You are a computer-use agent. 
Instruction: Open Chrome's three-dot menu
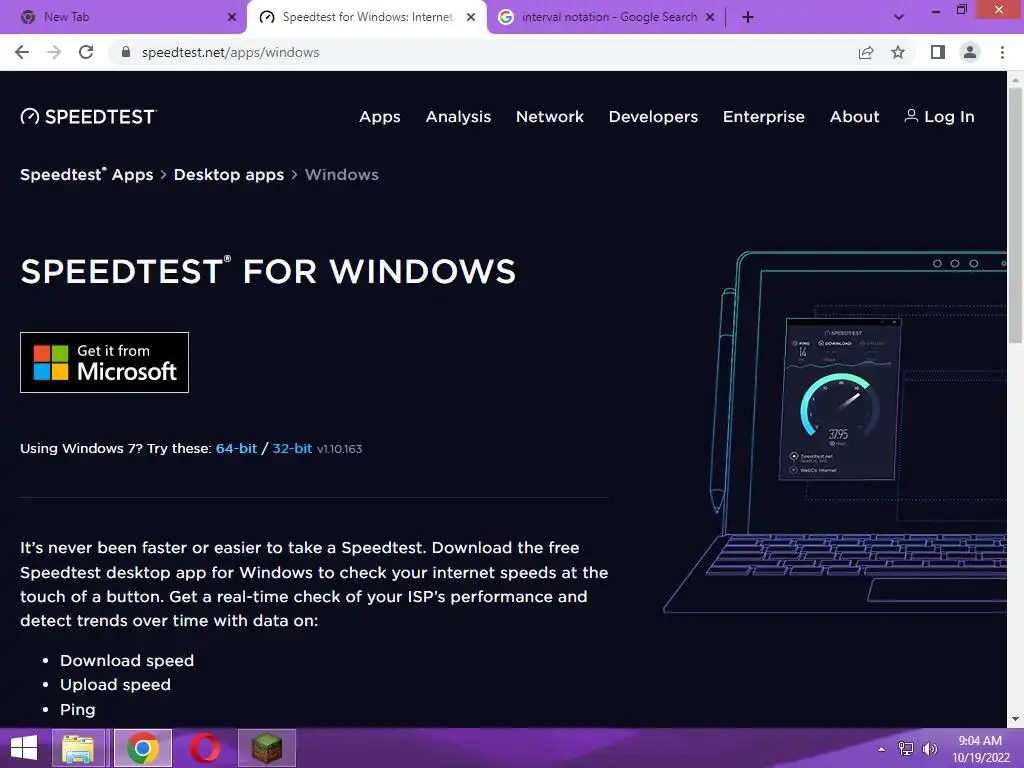[1002, 52]
